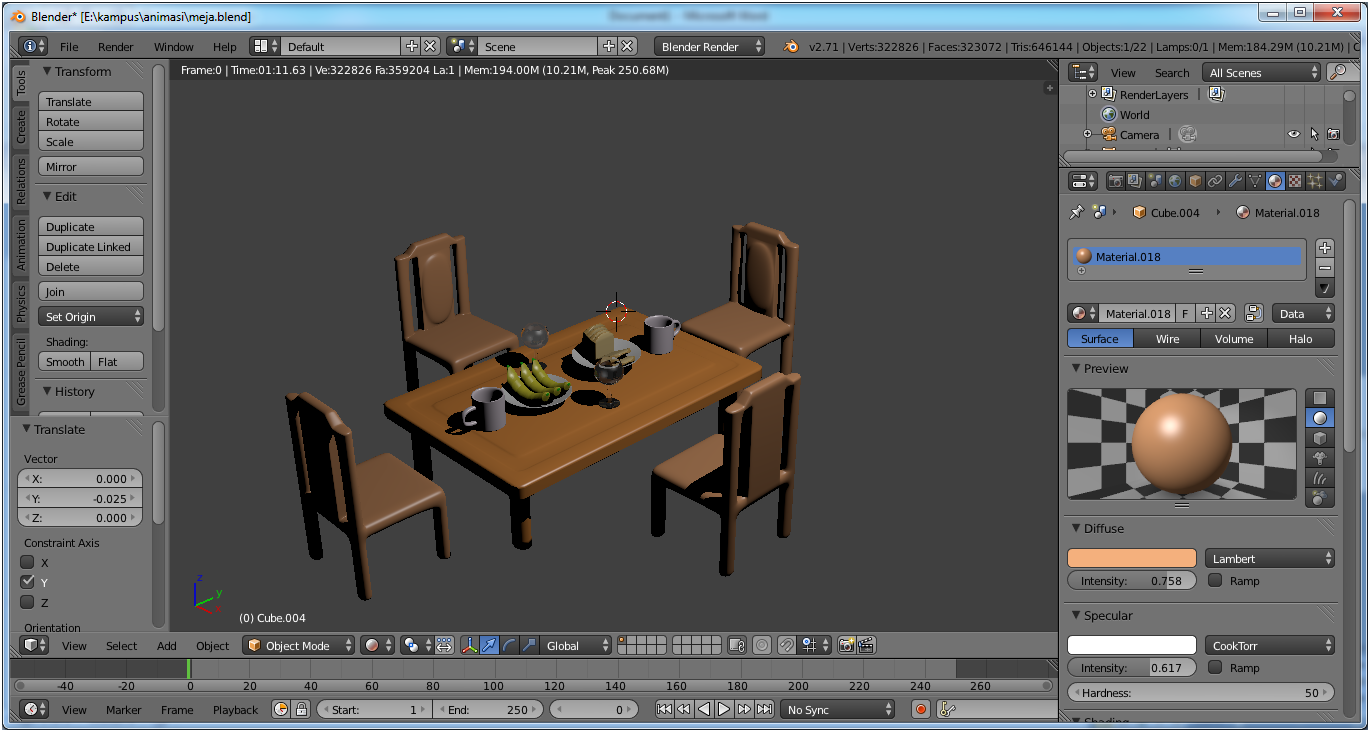The height and width of the screenshot is (730, 1370).
Task: Enable the Z constraint axis checkbox
Action: point(28,602)
